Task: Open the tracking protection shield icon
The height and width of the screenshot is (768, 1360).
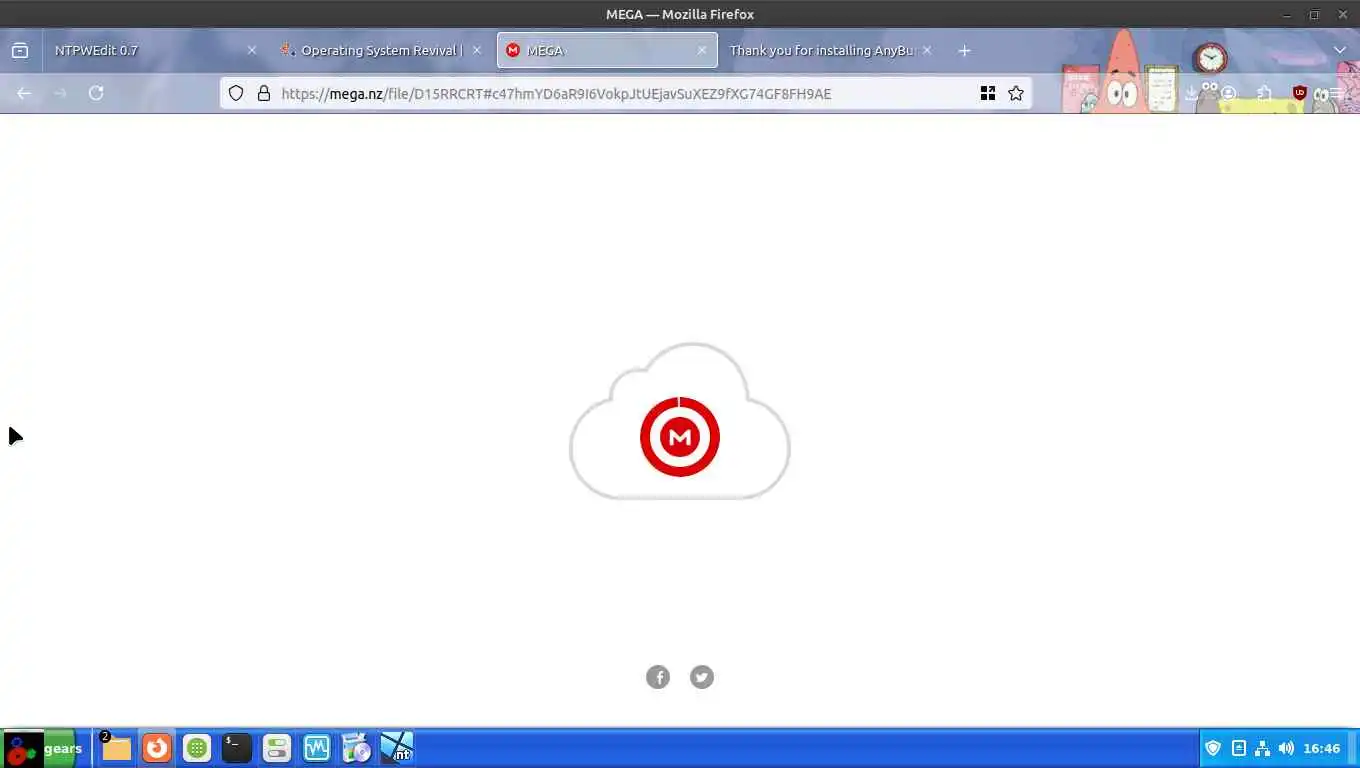Action: [236, 93]
